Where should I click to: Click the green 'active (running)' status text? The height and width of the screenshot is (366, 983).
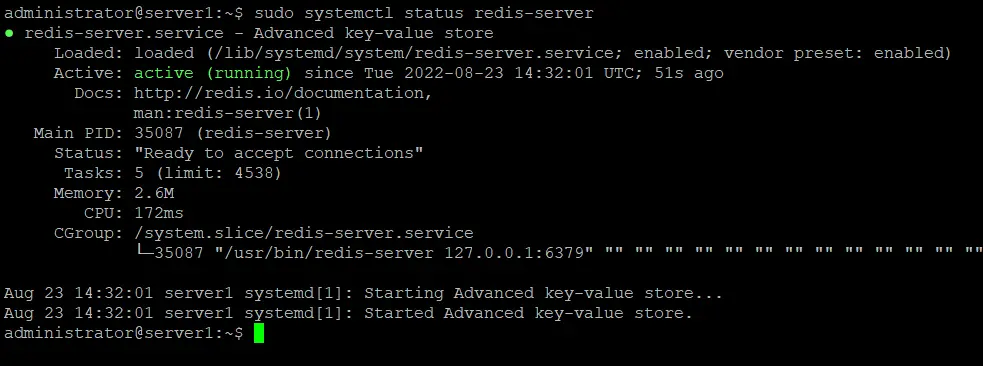click(x=213, y=73)
